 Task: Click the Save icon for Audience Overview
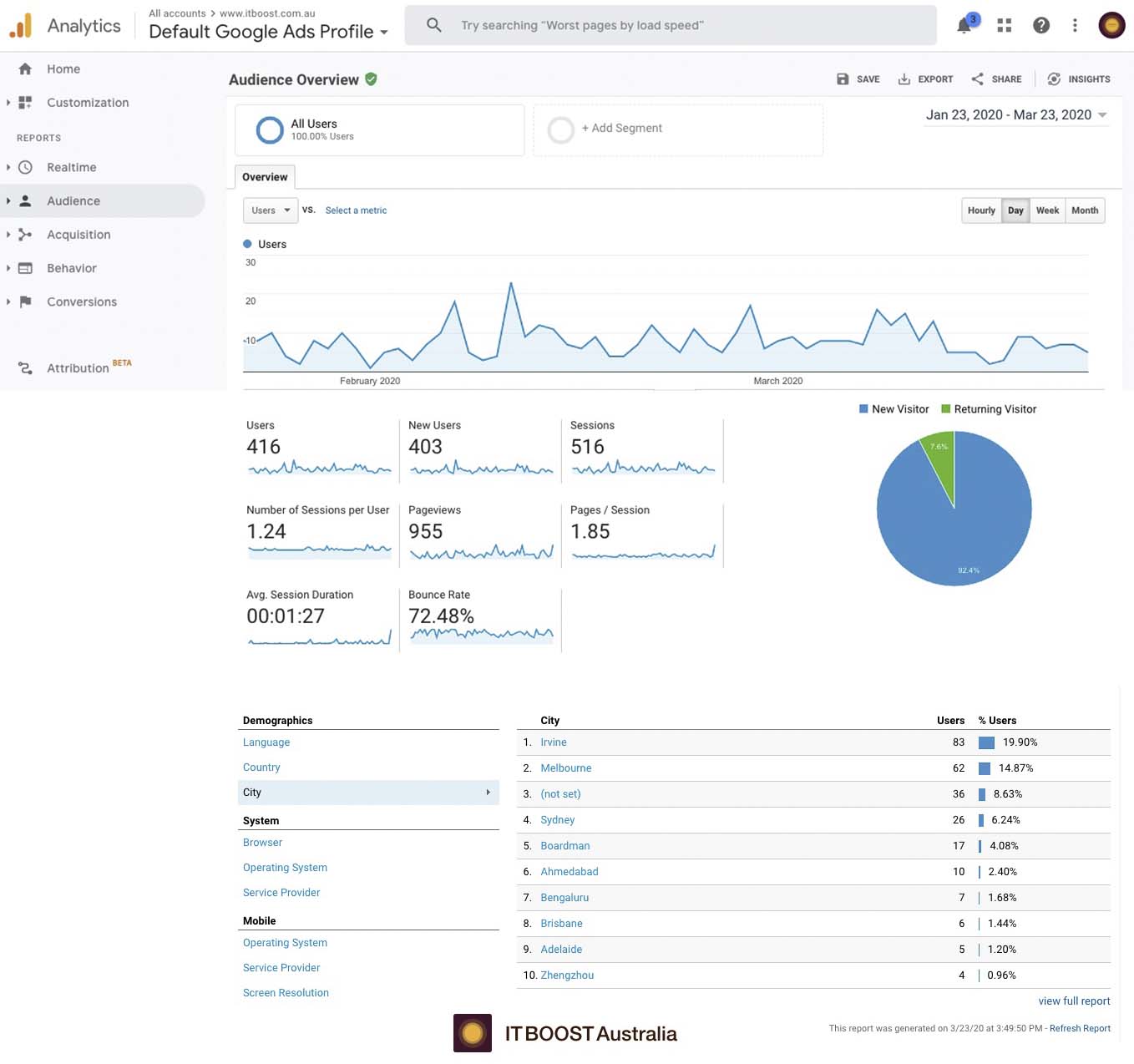[x=843, y=79]
